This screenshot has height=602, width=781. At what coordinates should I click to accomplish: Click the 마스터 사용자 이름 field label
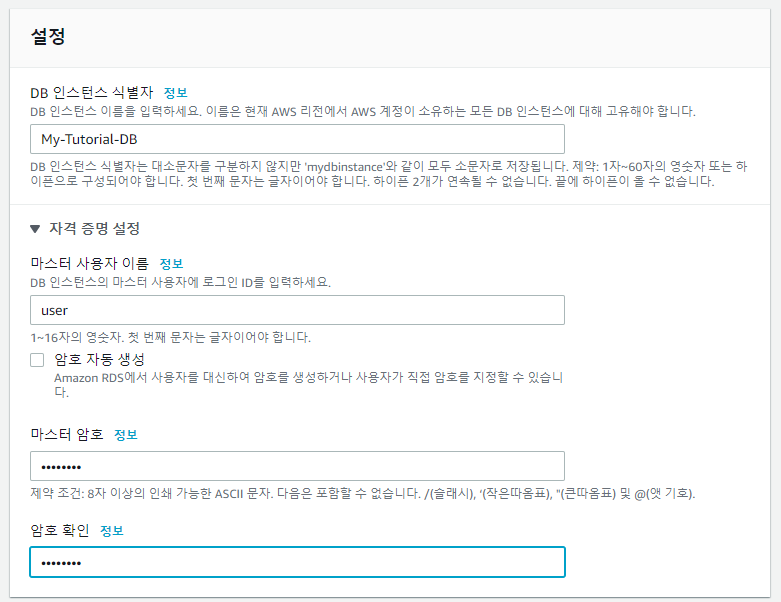click(x=90, y=264)
